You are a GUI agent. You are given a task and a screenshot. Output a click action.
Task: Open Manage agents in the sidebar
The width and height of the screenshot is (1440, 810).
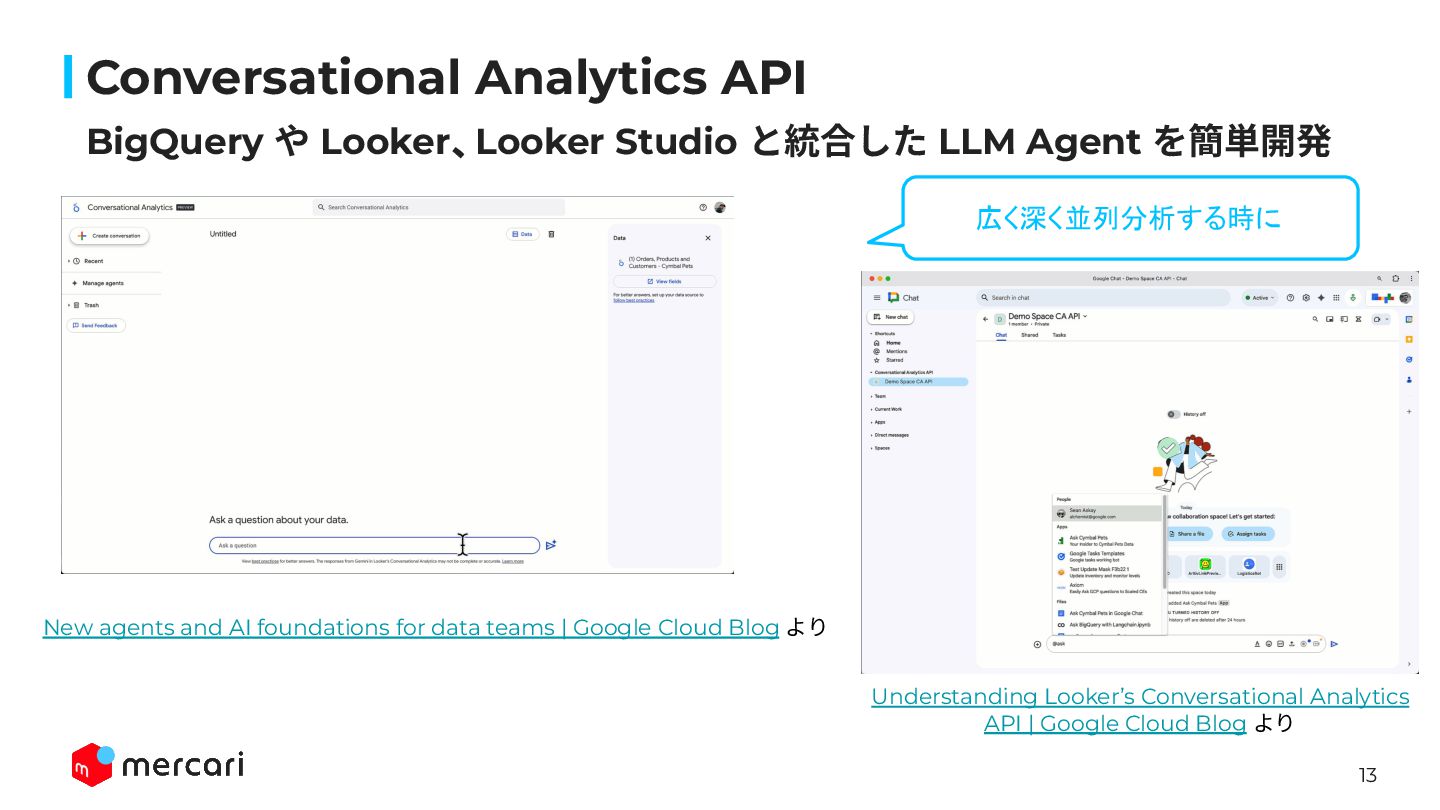click(98, 283)
